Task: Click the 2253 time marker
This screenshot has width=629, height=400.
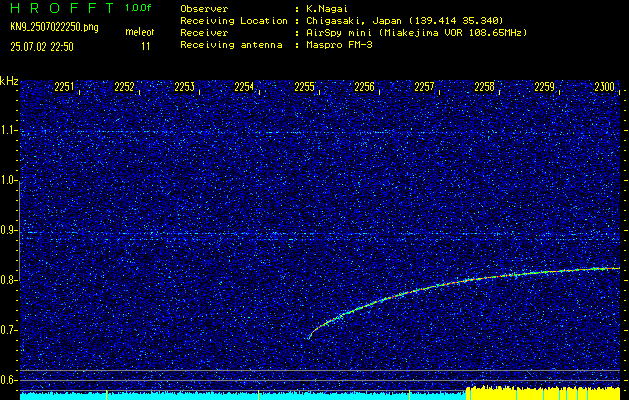Action: click(184, 87)
